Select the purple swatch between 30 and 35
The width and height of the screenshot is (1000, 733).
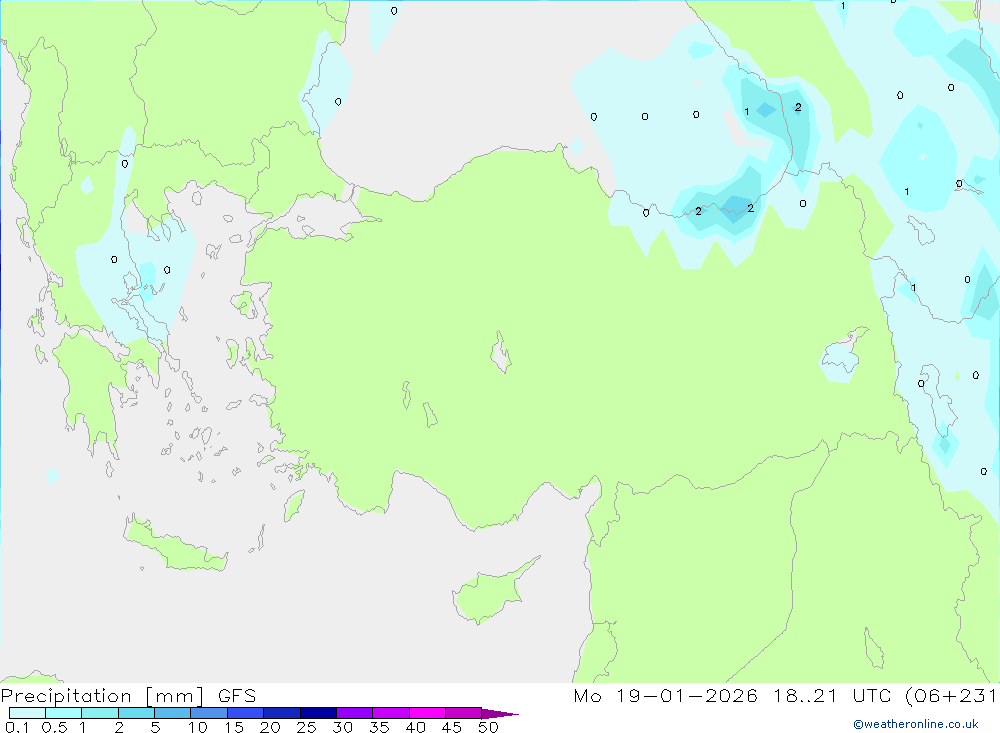(355, 713)
